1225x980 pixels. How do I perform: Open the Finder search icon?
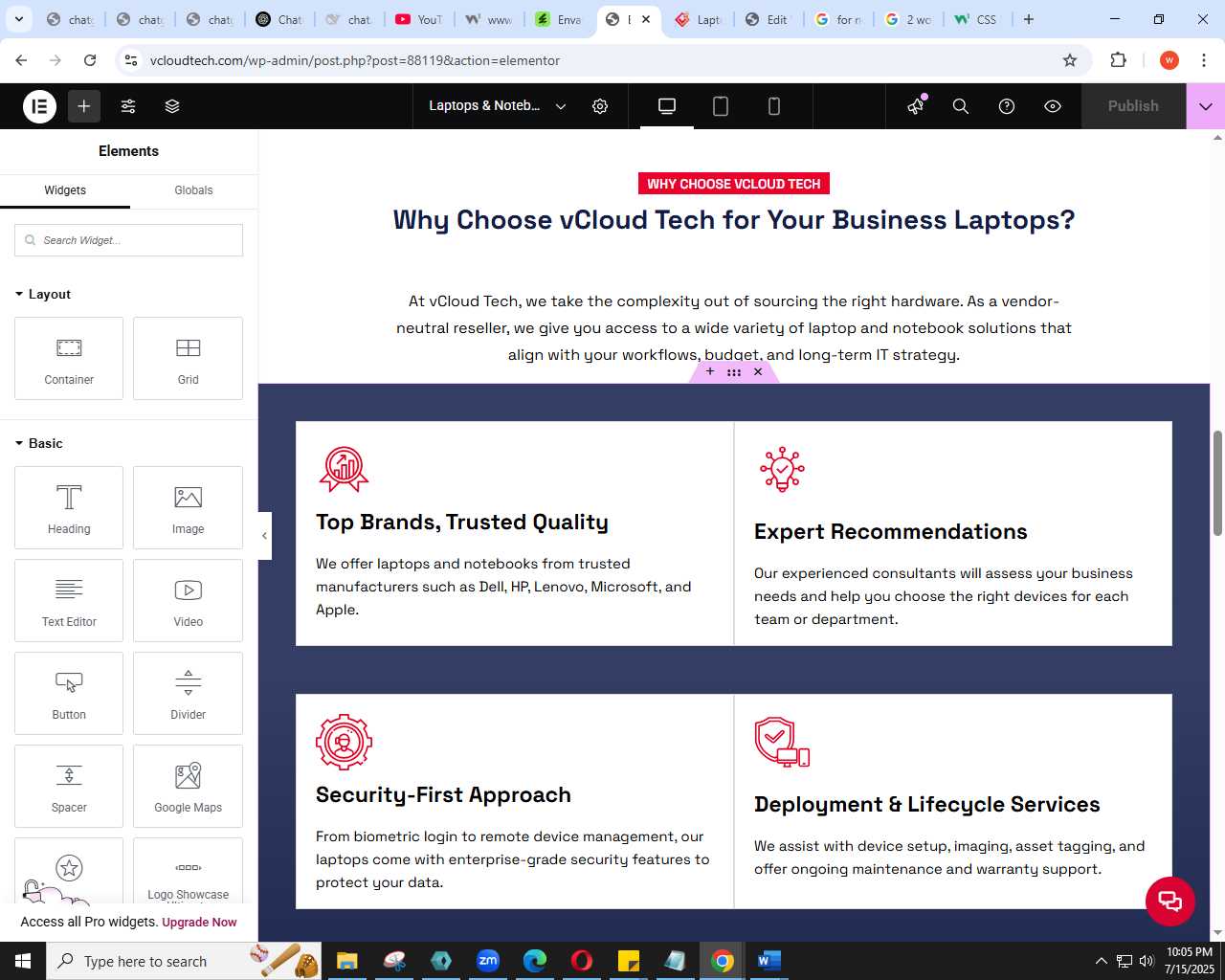[x=961, y=106]
